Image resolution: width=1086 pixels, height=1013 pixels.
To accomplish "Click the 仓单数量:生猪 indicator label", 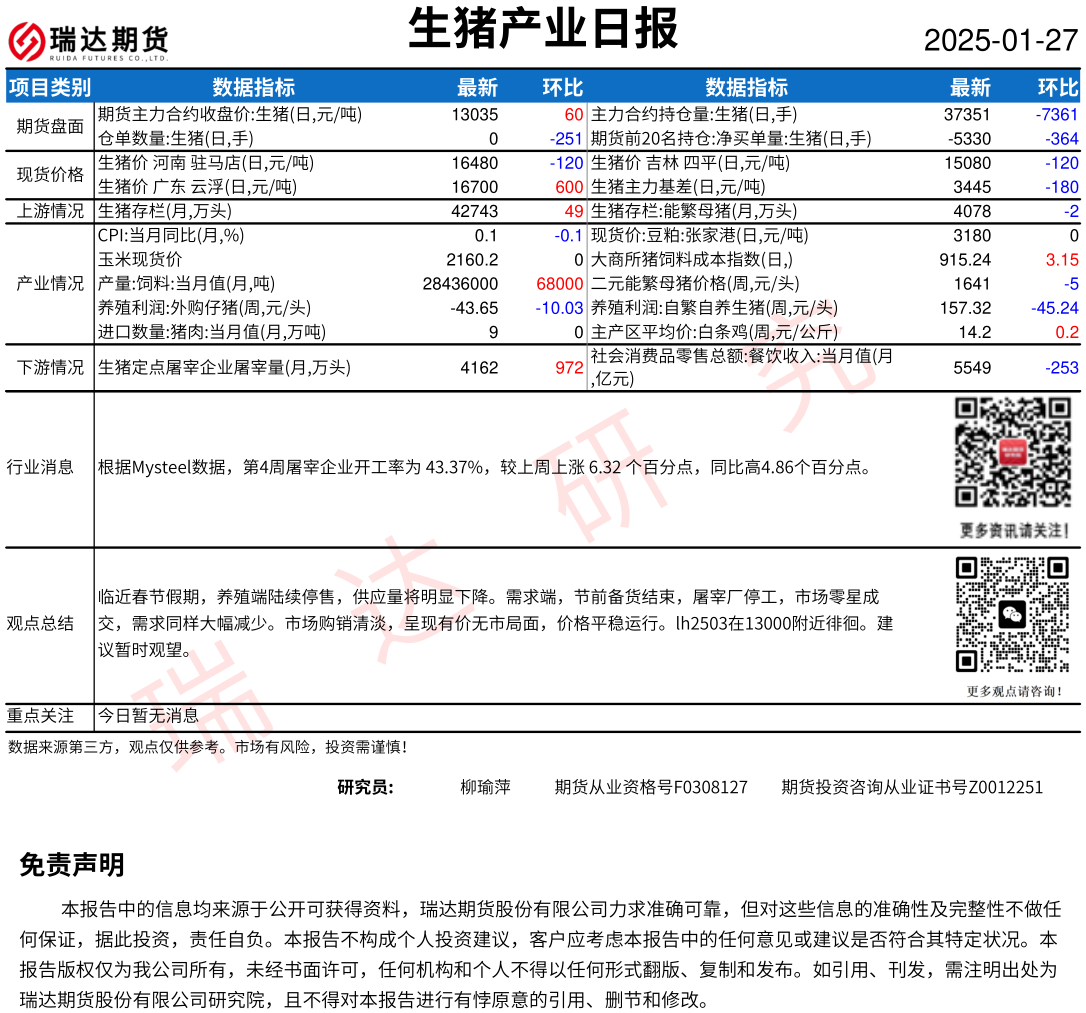I will tap(175, 138).
